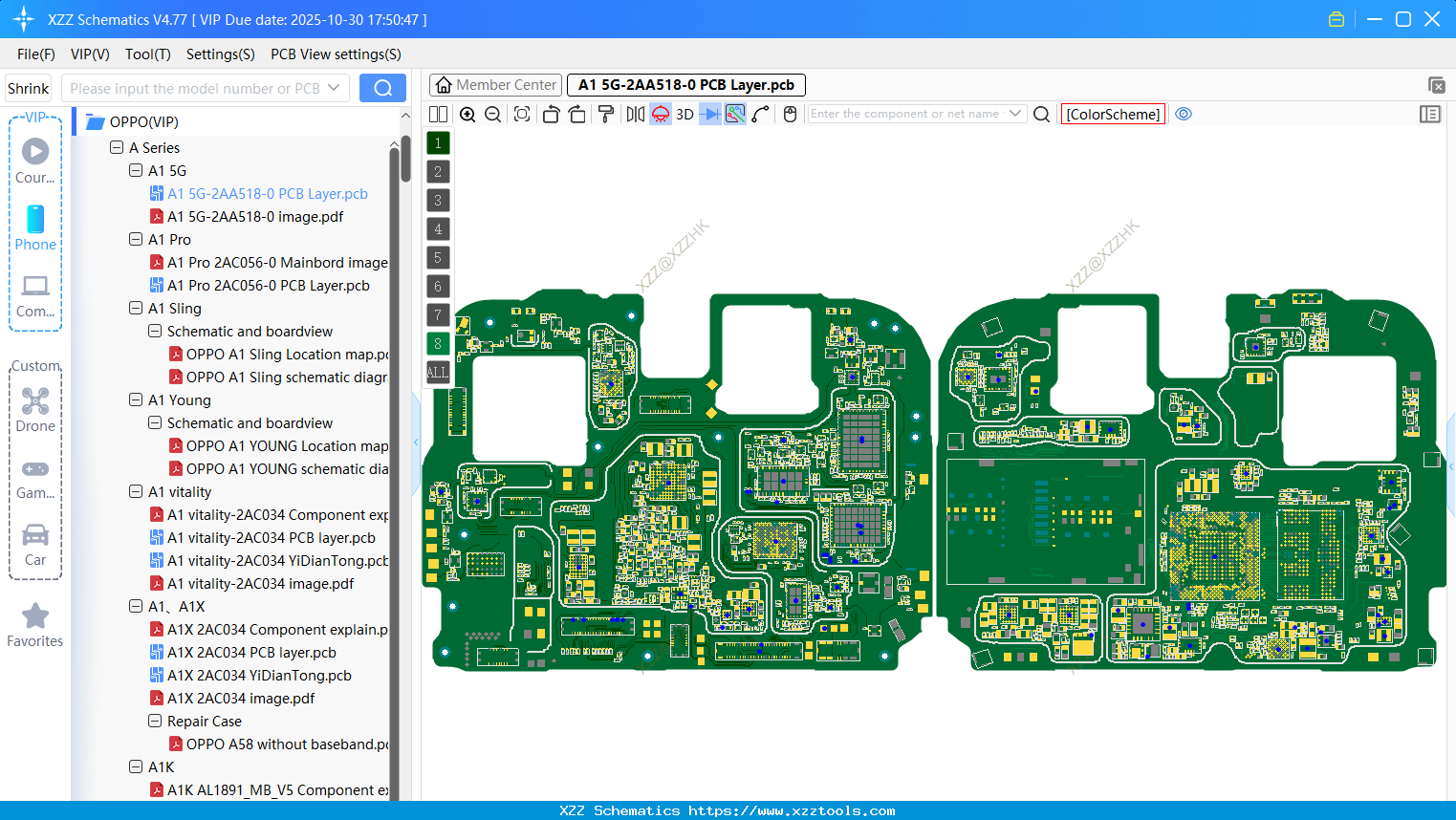
Task: Click the Shrink button
Action: pos(28,88)
